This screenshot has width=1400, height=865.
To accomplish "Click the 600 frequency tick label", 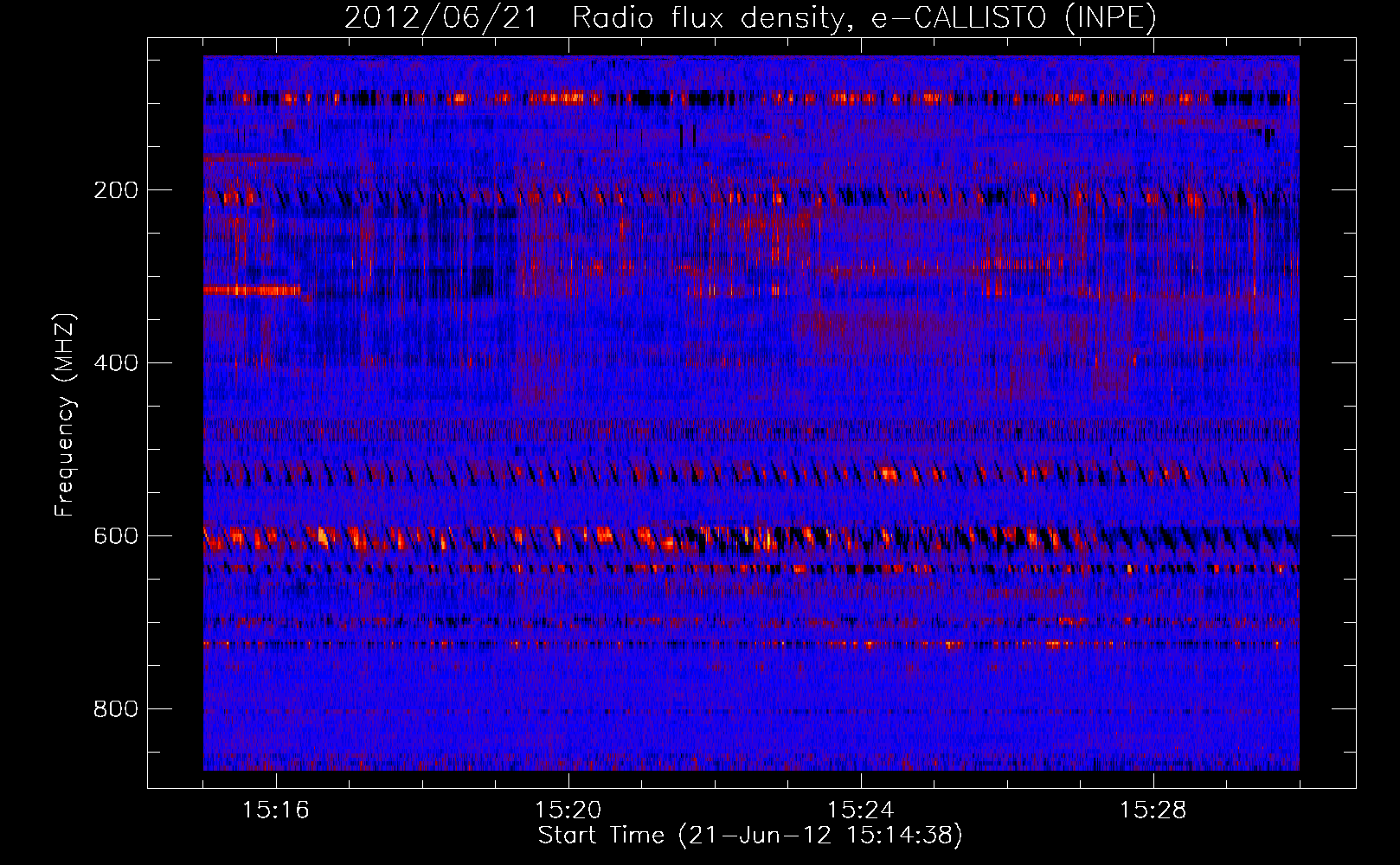I will coord(116,536).
